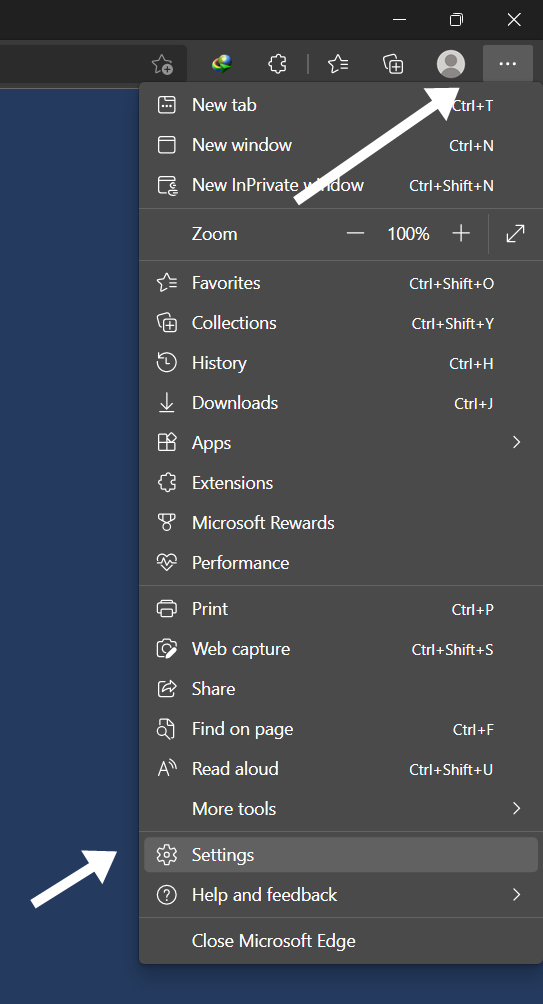Viewport: 543px width, 1004px height.
Task: Click the Ctrl+Shift+N shortcut text
Action: pyautogui.click(x=451, y=186)
